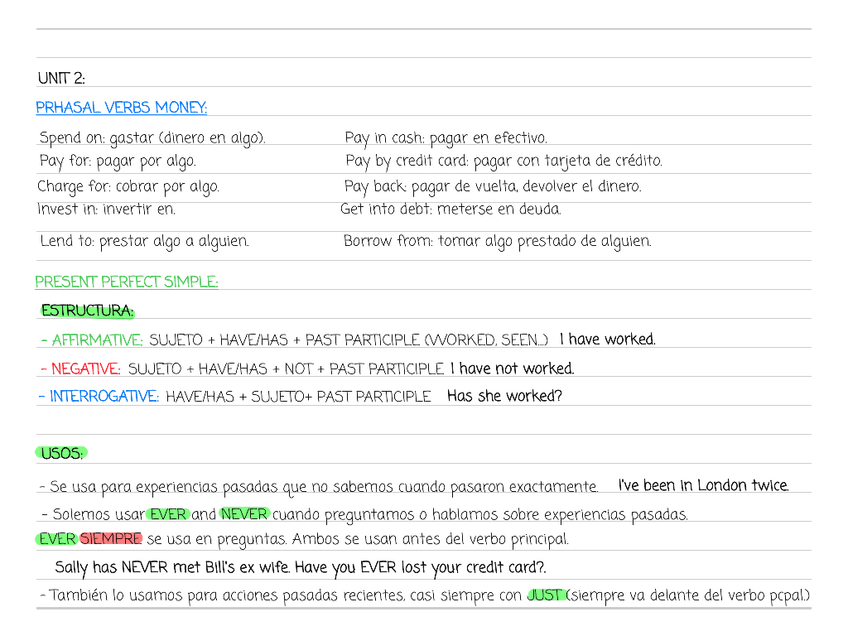Click the 'I've been in London twice' example
848x636 pixels.
703,486
